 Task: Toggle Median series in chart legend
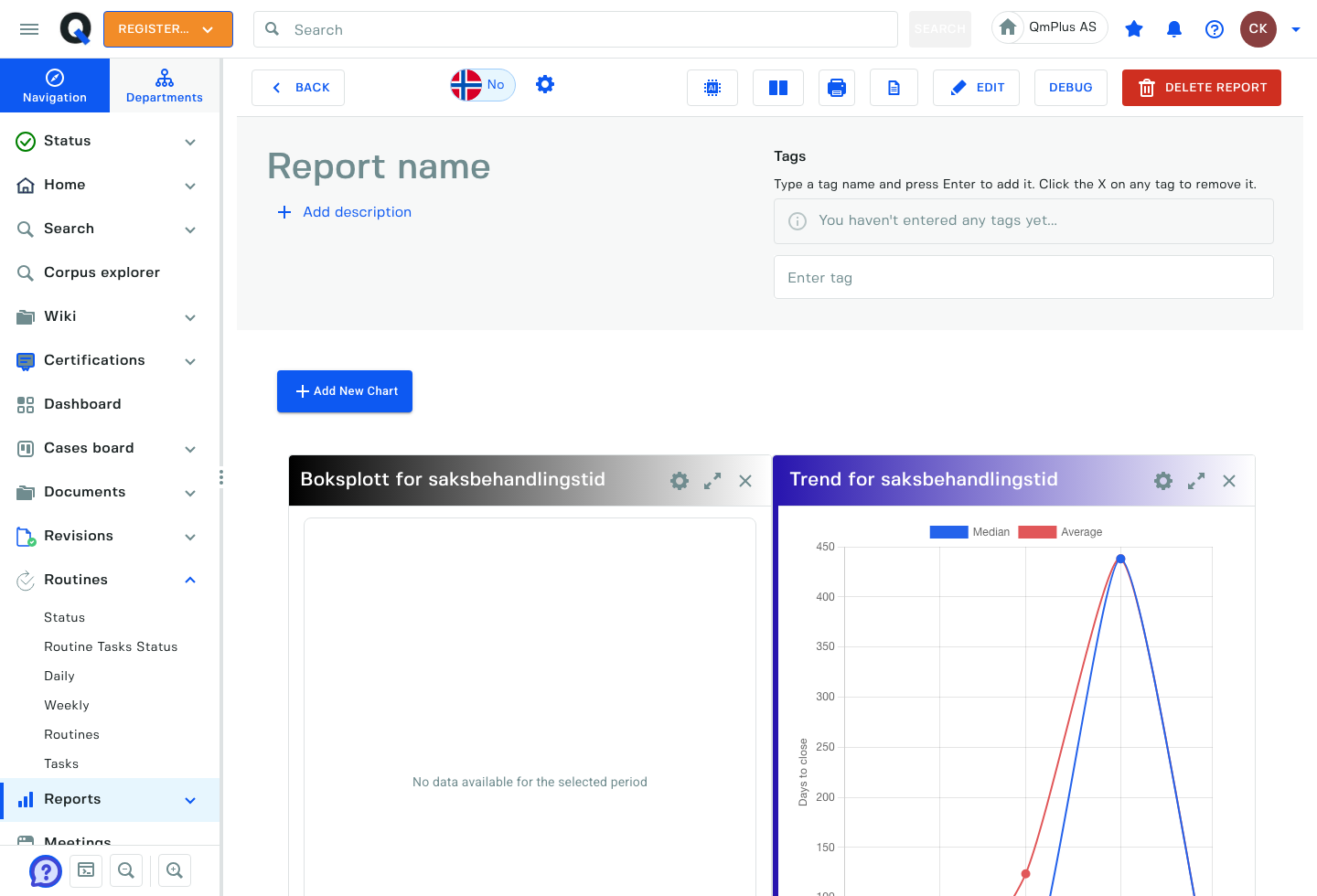pos(969,532)
